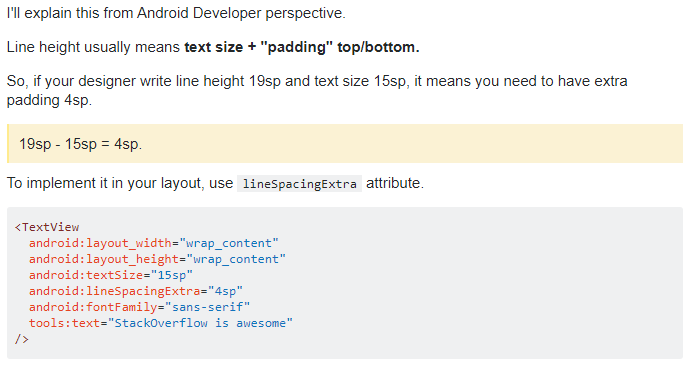The width and height of the screenshot is (692, 371).
Task: Click the "Line height usually means" text
Action: 93,47
